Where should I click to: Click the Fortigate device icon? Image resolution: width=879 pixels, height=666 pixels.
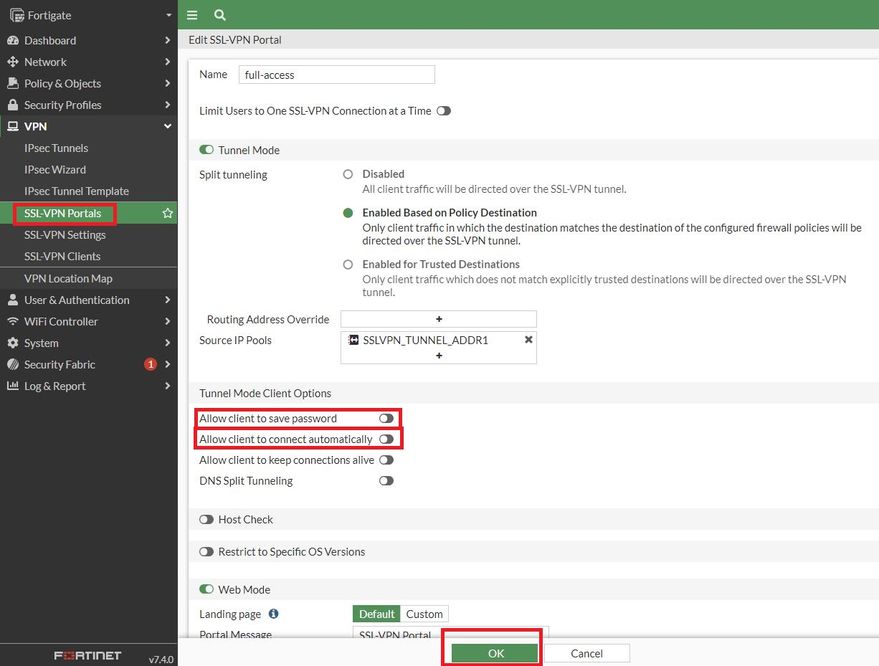coord(17,15)
